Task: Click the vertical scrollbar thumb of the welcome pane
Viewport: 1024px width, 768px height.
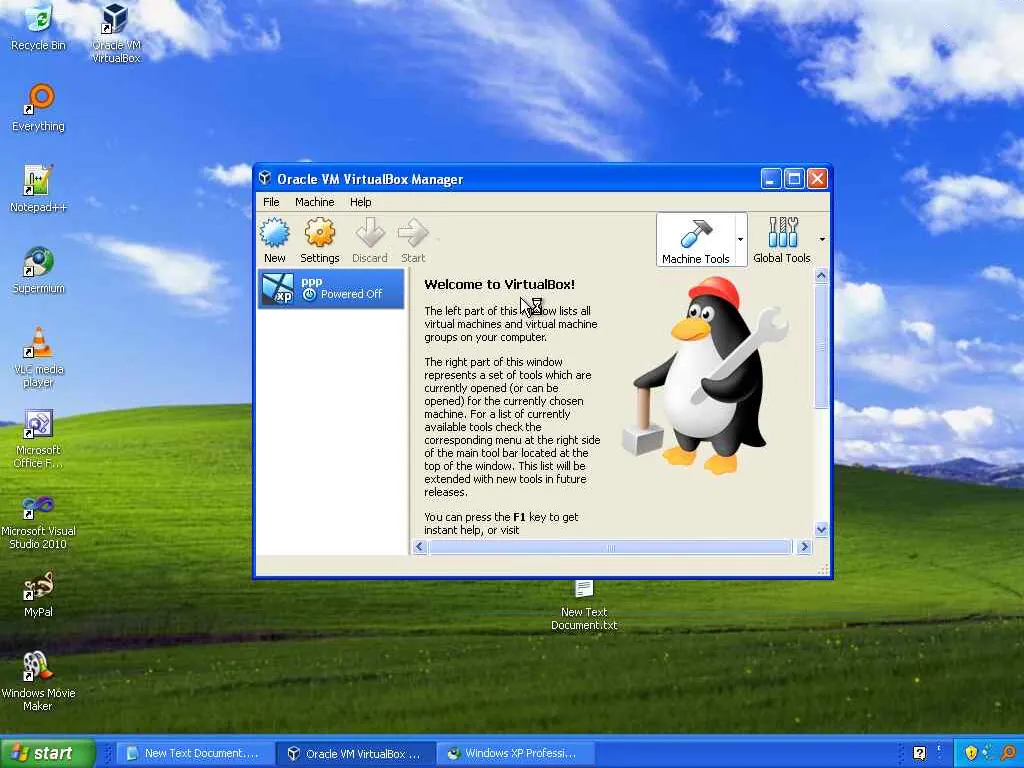Action: point(822,346)
